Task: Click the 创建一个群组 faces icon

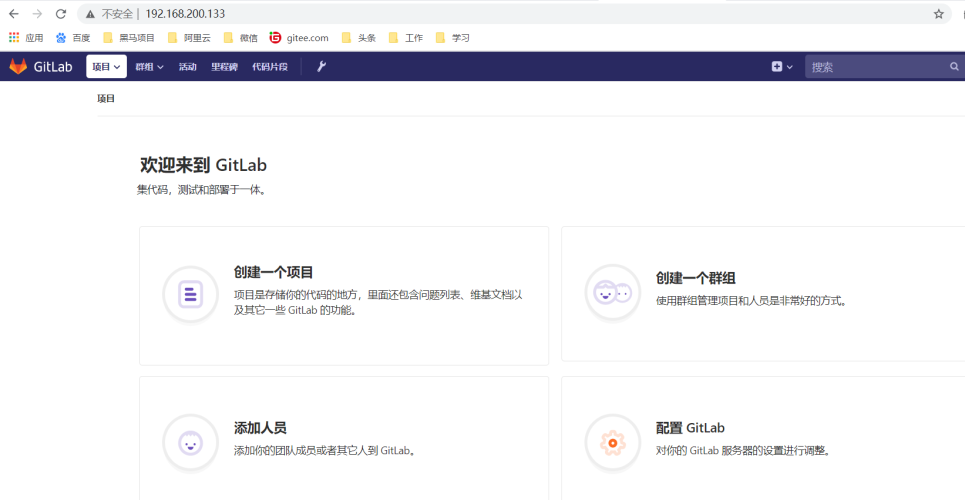Action: [613, 292]
